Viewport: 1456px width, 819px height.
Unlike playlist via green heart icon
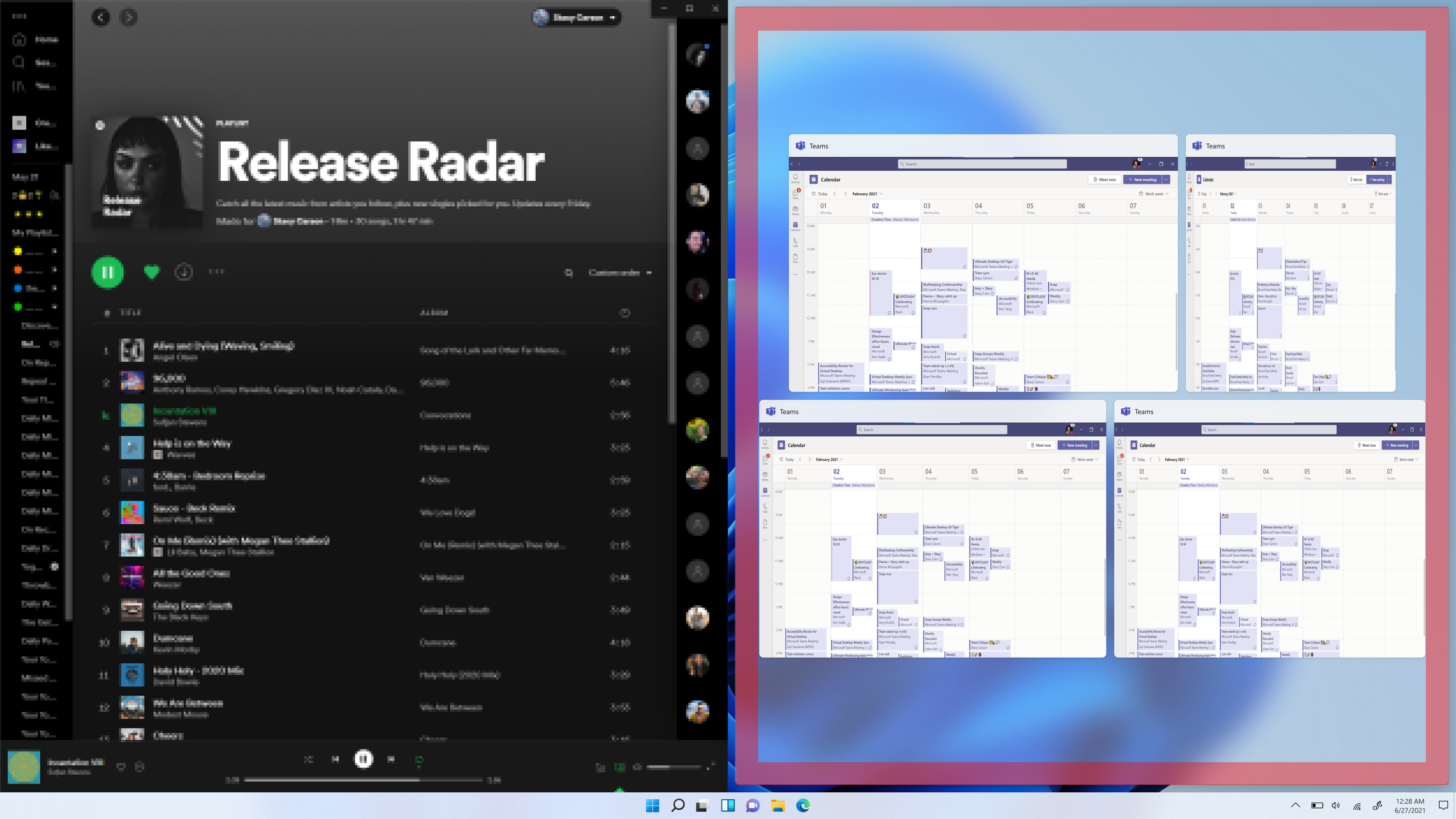(151, 271)
